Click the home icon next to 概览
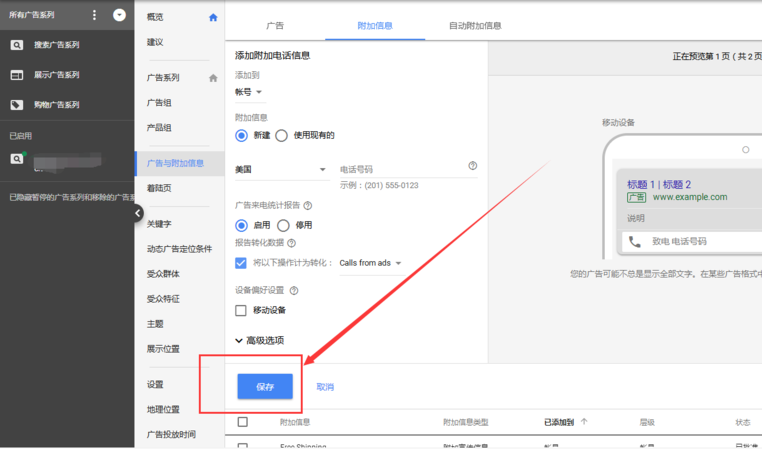The image size is (762, 449). (212, 17)
